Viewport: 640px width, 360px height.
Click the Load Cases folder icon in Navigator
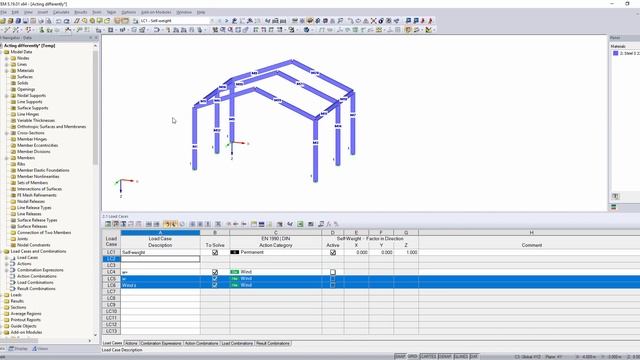click(x=13, y=258)
